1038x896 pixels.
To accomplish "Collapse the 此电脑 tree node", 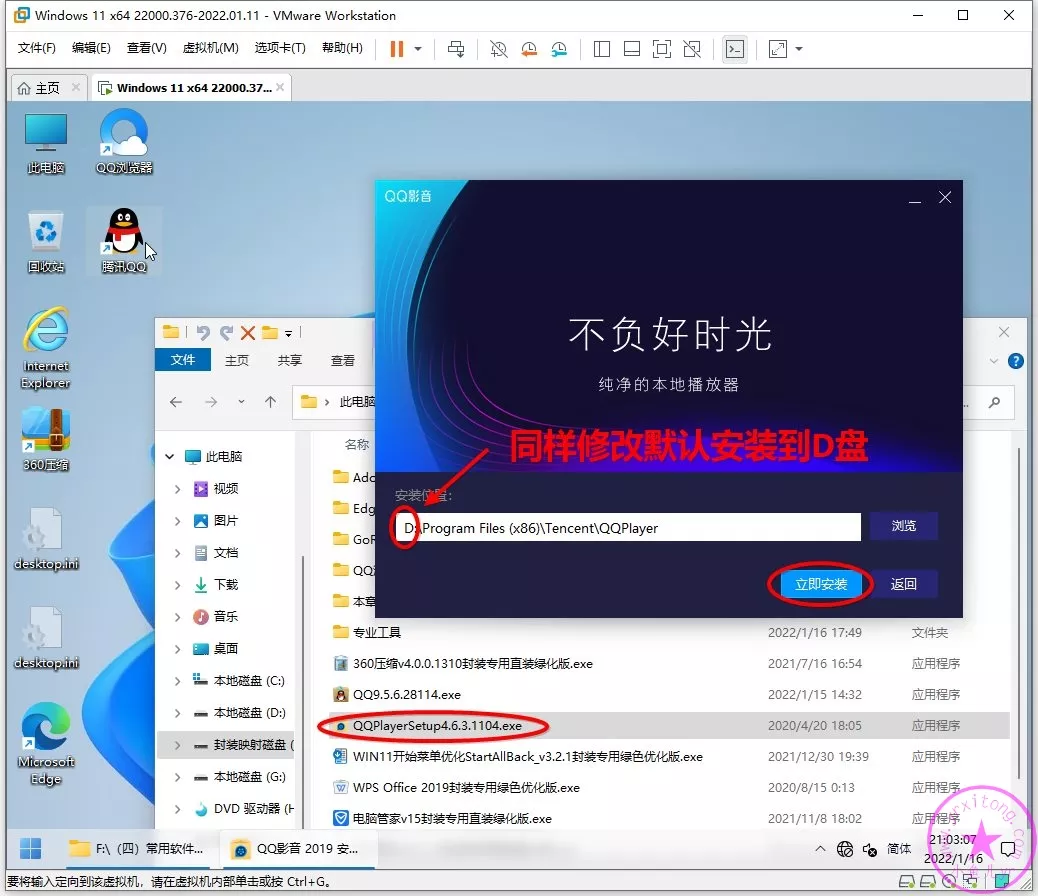I will point(169,457).
